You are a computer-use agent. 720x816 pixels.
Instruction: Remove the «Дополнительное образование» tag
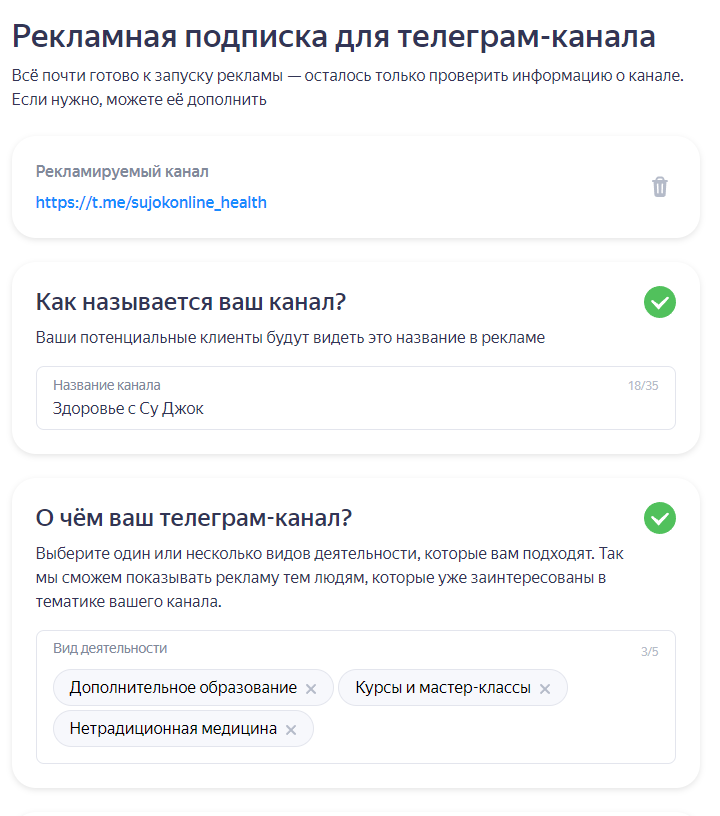point(310,687)
